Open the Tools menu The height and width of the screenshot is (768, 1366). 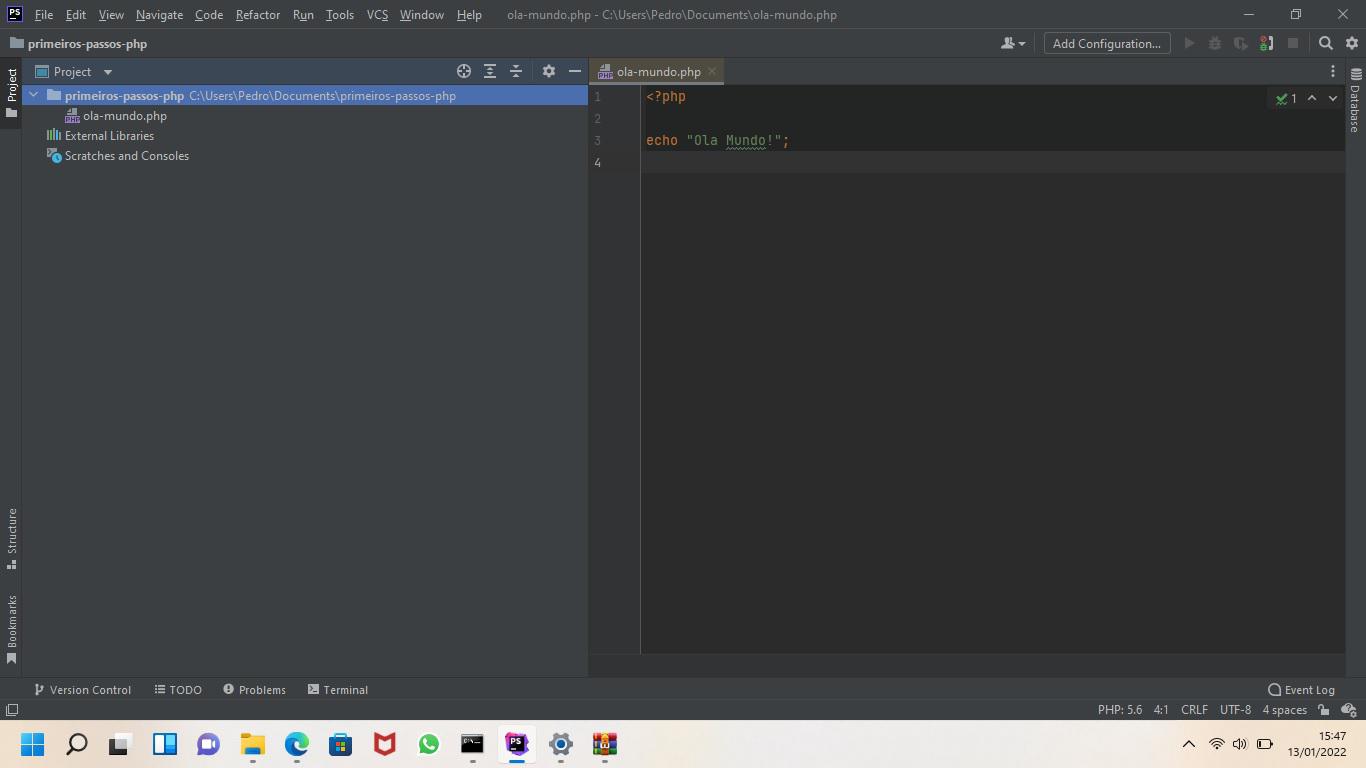tap(340, 15)
